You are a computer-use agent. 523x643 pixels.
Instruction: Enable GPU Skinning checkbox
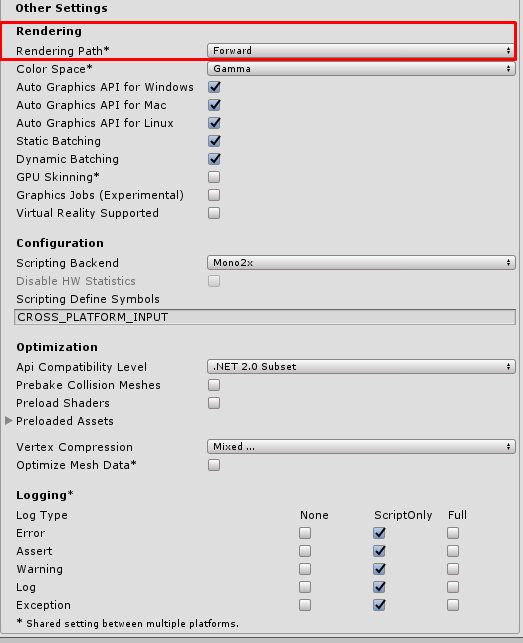click(214, 177)
